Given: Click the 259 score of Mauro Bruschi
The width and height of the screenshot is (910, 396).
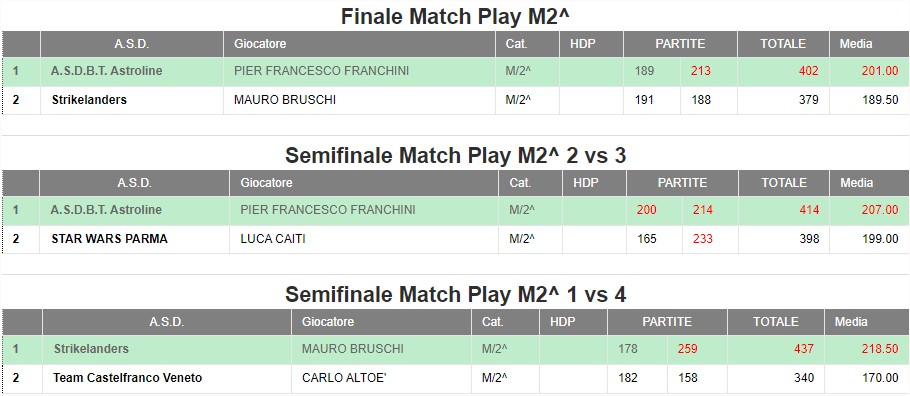Looking at the screenshot, I should 687,349.
